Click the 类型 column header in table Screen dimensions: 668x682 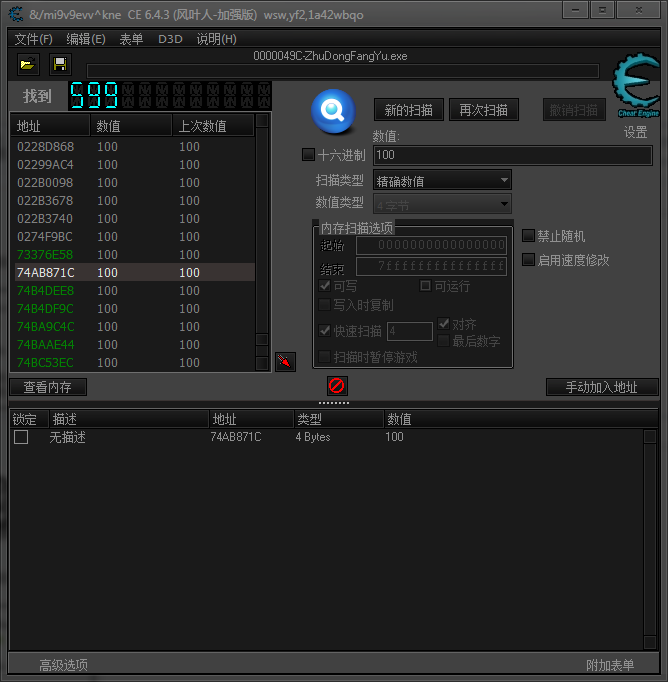[x=339, y=419]
